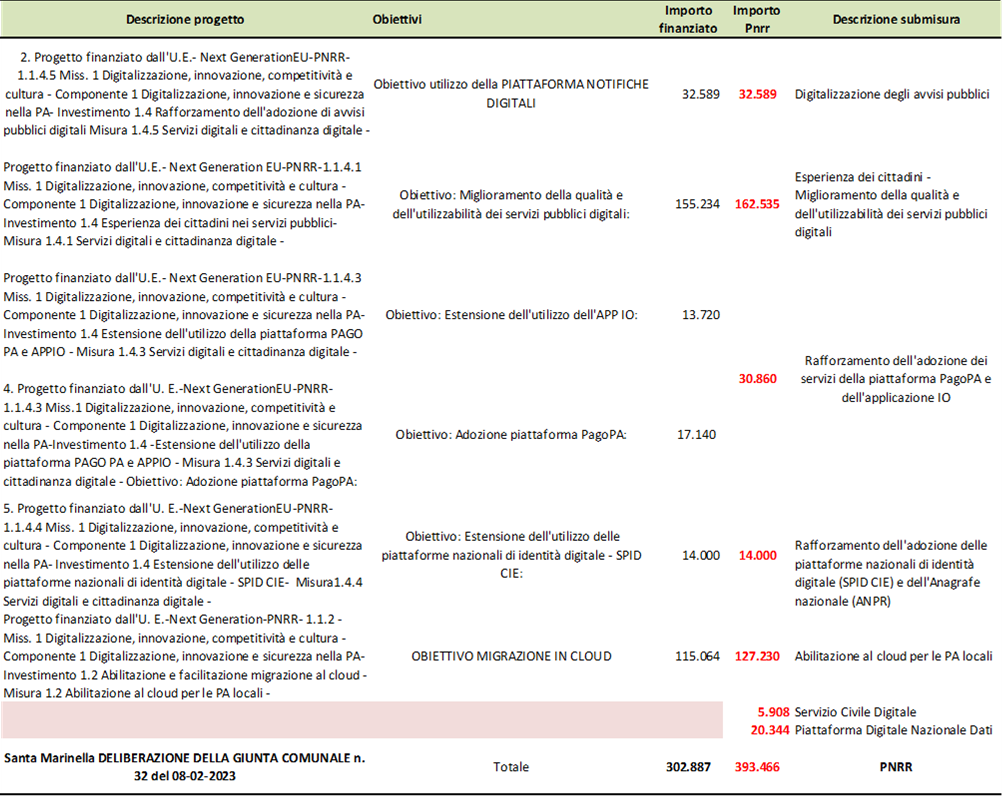Click the objective 'Estensione dell'utilizzo dell'APP IO'
This screenshot has width=1002, height=796.
coord(511,315)
